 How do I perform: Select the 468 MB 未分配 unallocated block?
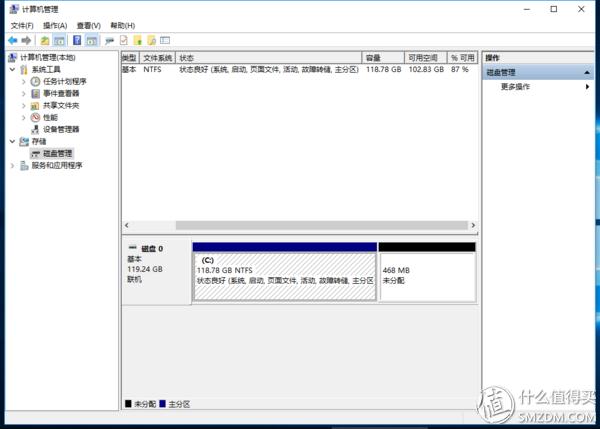(x=427, y=272)
